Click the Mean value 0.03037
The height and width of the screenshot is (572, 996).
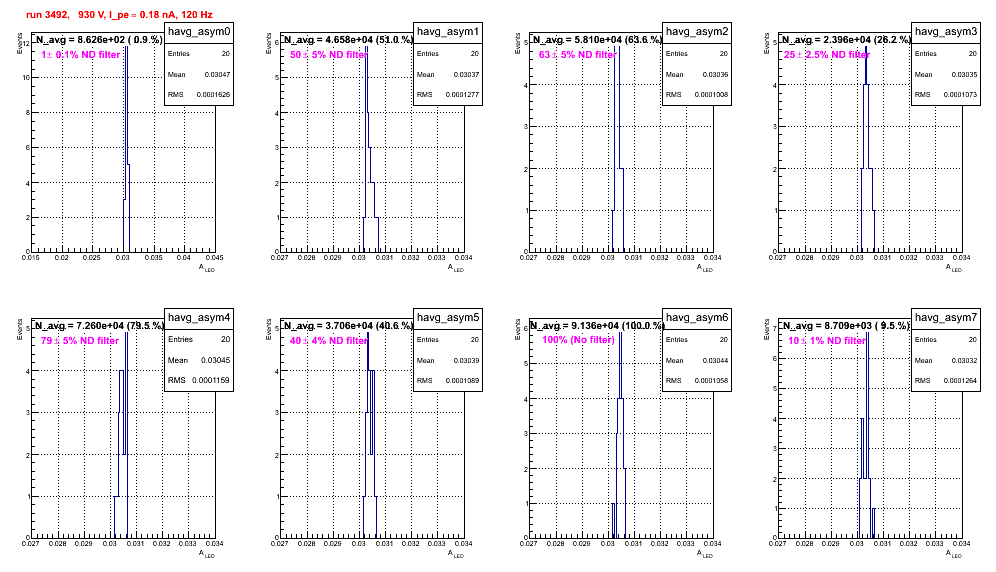point(466,74)
